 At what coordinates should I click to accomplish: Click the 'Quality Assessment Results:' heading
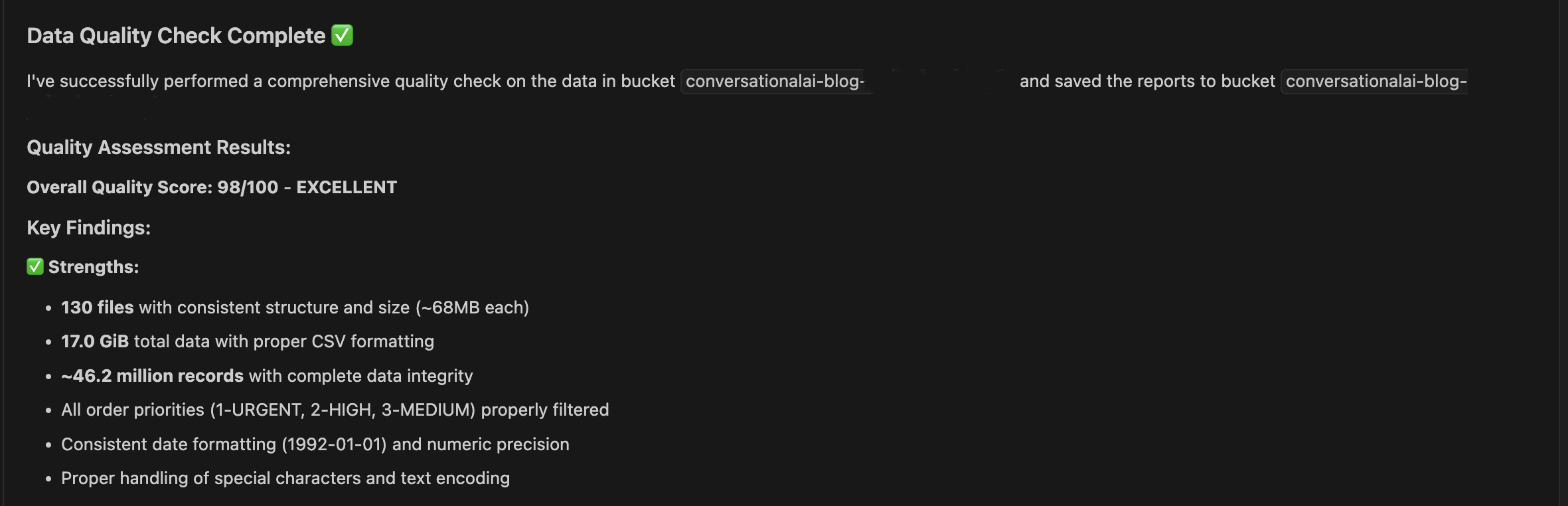click(159, 147)
